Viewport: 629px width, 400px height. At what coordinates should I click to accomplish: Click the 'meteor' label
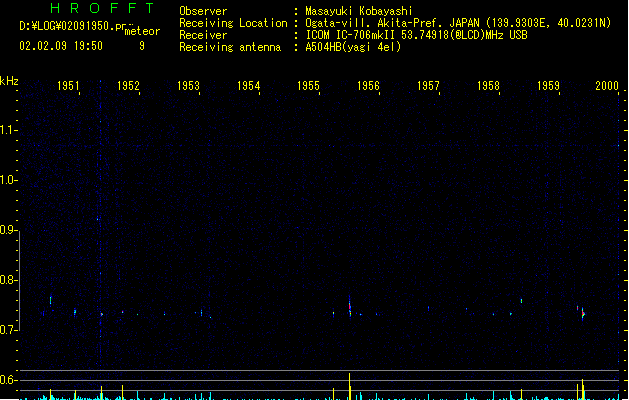click(x=142, y=31)
